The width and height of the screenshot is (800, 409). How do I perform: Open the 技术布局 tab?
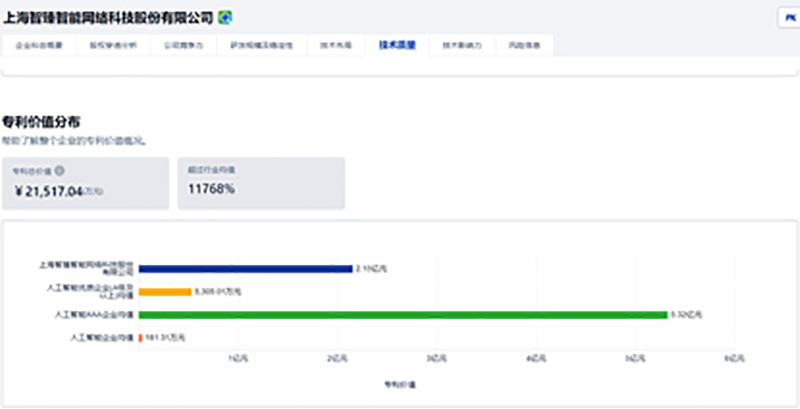click(334, 45)
